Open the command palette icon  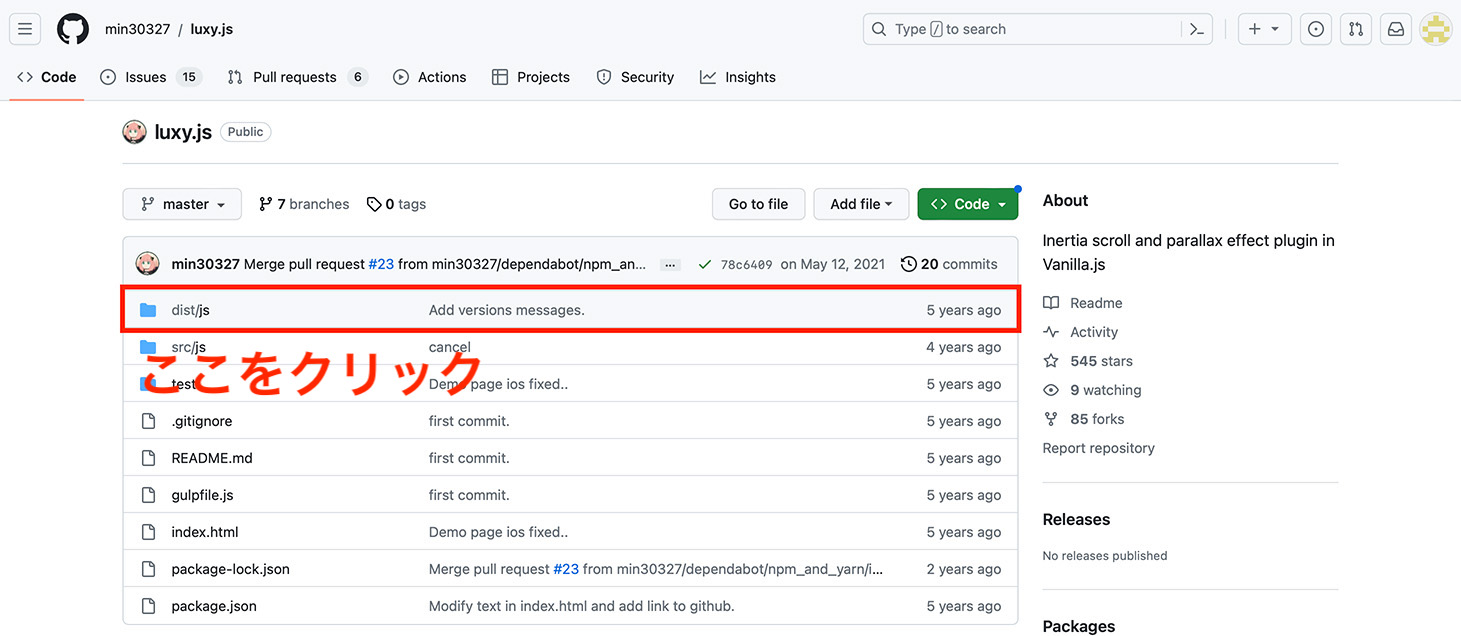point(1197,29)
